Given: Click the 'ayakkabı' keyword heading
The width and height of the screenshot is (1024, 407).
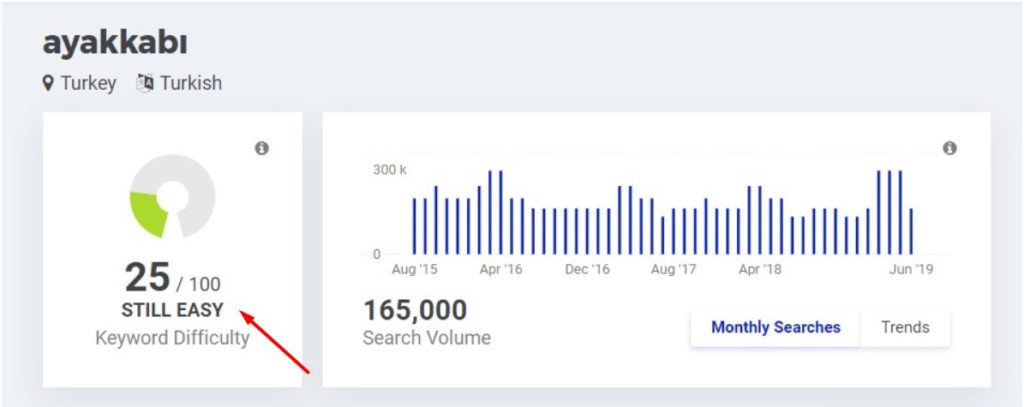Looking at the screenshot, I should 115,42.
